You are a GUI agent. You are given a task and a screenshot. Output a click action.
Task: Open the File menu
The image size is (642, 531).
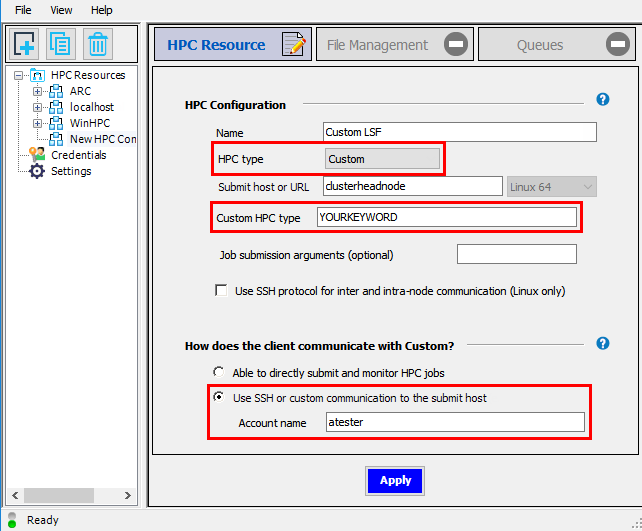[23, 10]
